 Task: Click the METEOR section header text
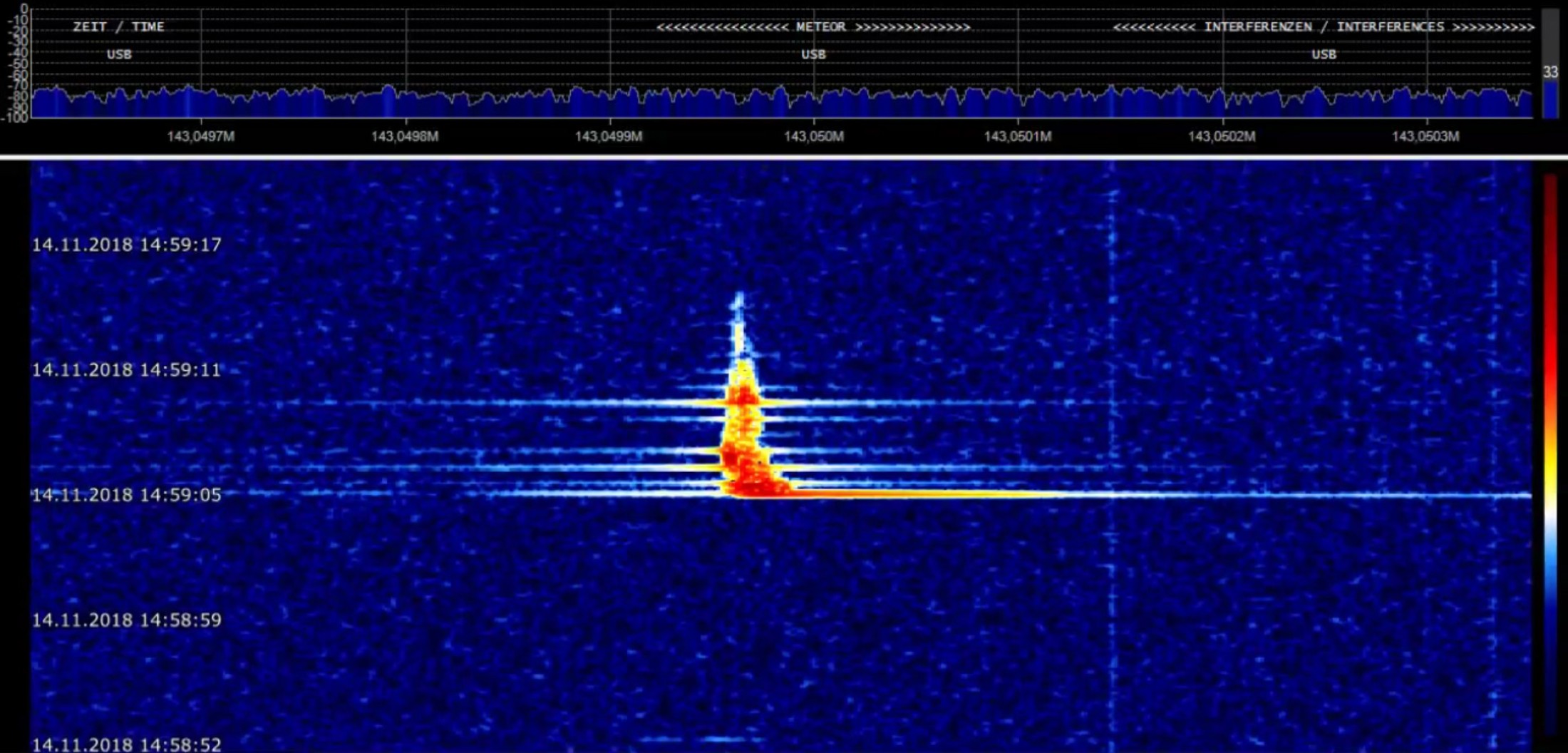(813, 27)
